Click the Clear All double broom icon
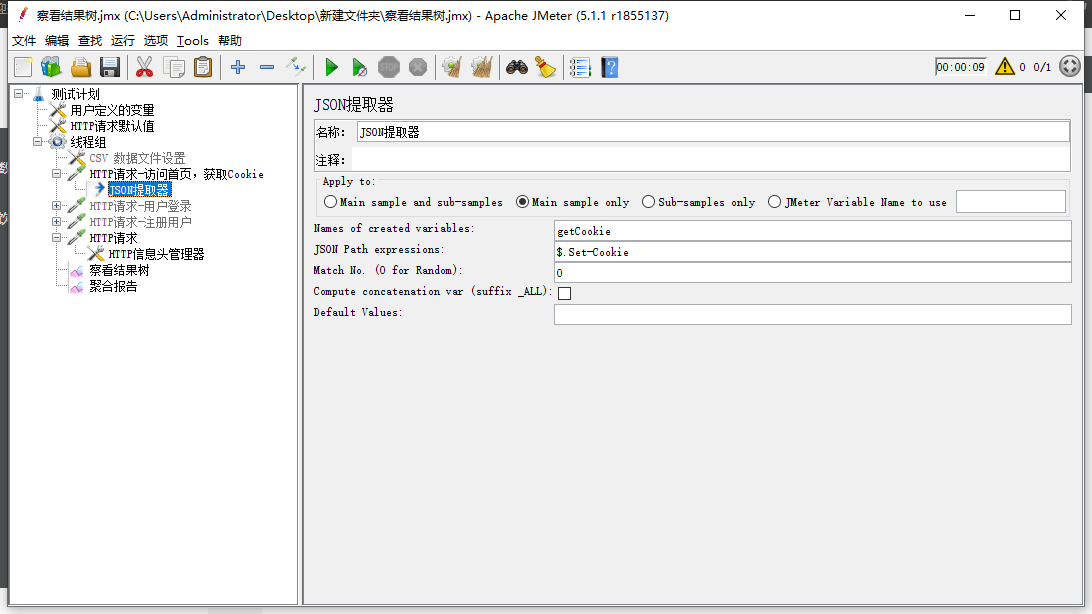Viewport: 1092px width, 614px height. [481, 68]
